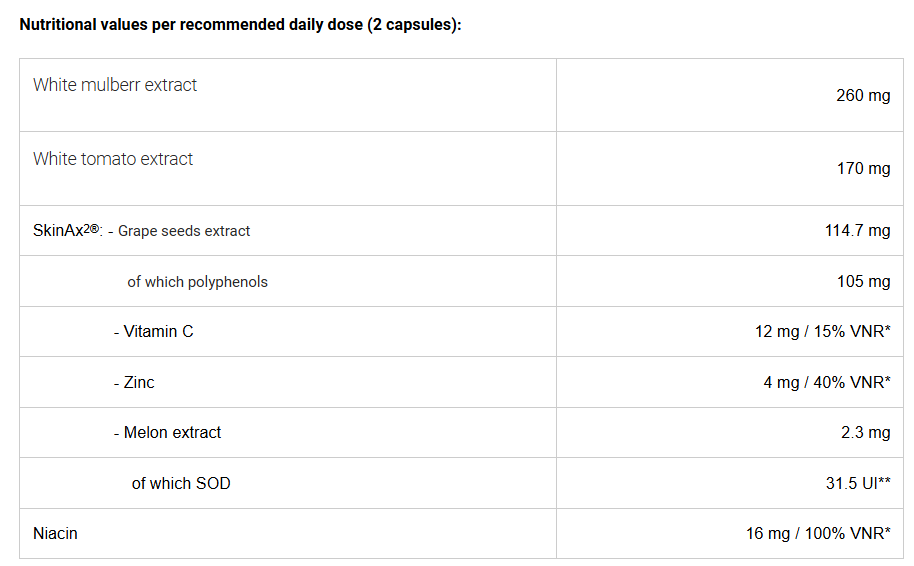Click the 31.5 UI value

point(858,483)
